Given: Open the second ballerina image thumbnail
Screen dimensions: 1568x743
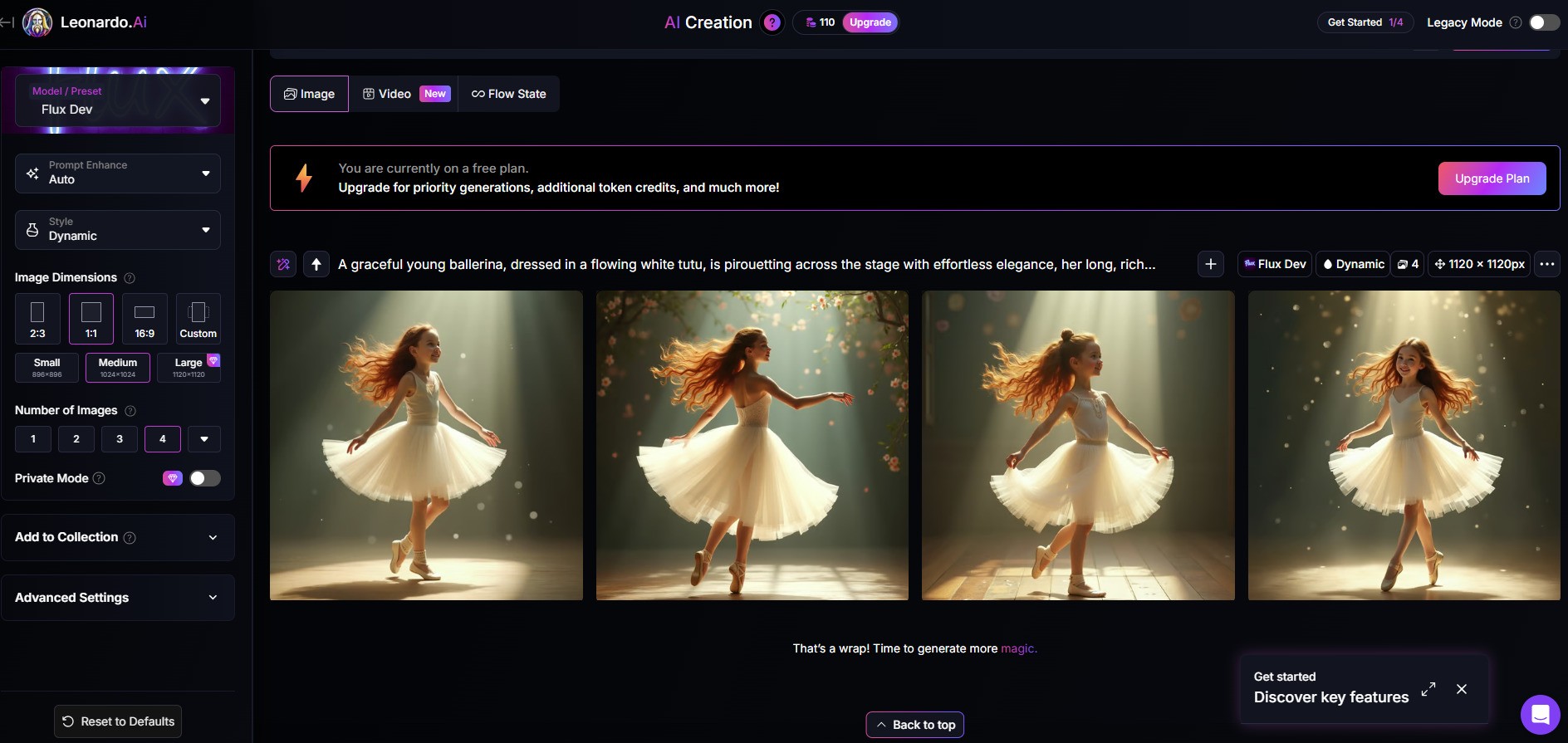Looking at the screenshot, I should click(752, 445).
